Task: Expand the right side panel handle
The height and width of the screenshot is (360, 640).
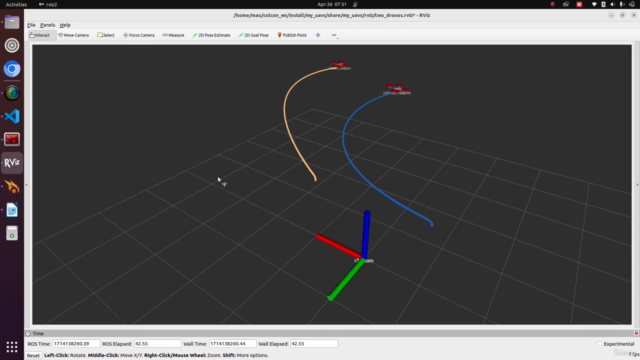Action: tap(637, 184)
